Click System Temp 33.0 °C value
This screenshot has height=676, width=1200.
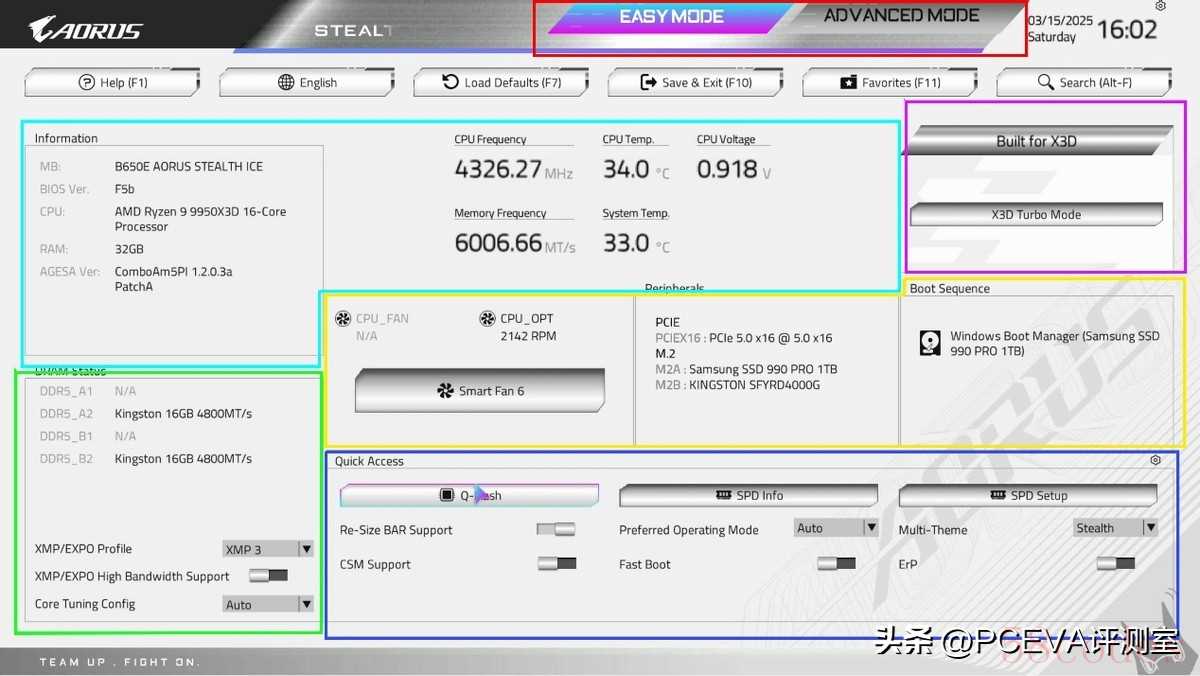pos(636,243)
